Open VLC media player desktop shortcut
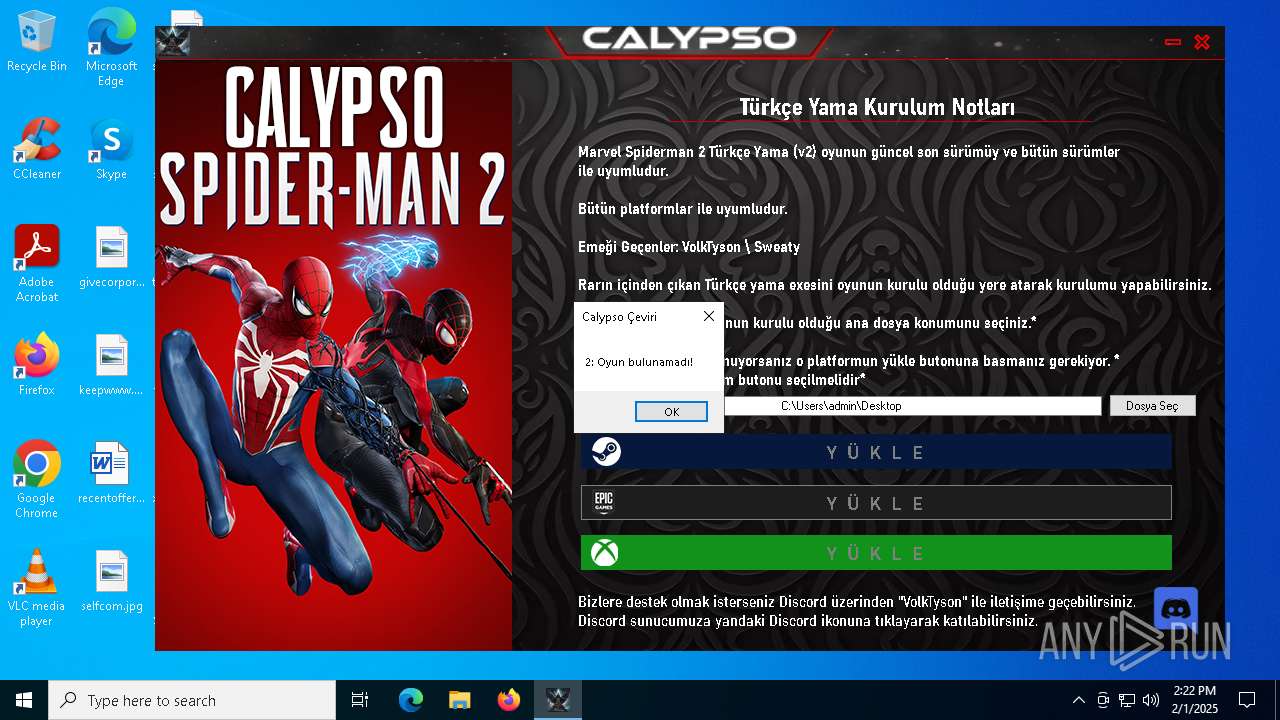This screenshot has height=720, width=1280. click(37, 588)
